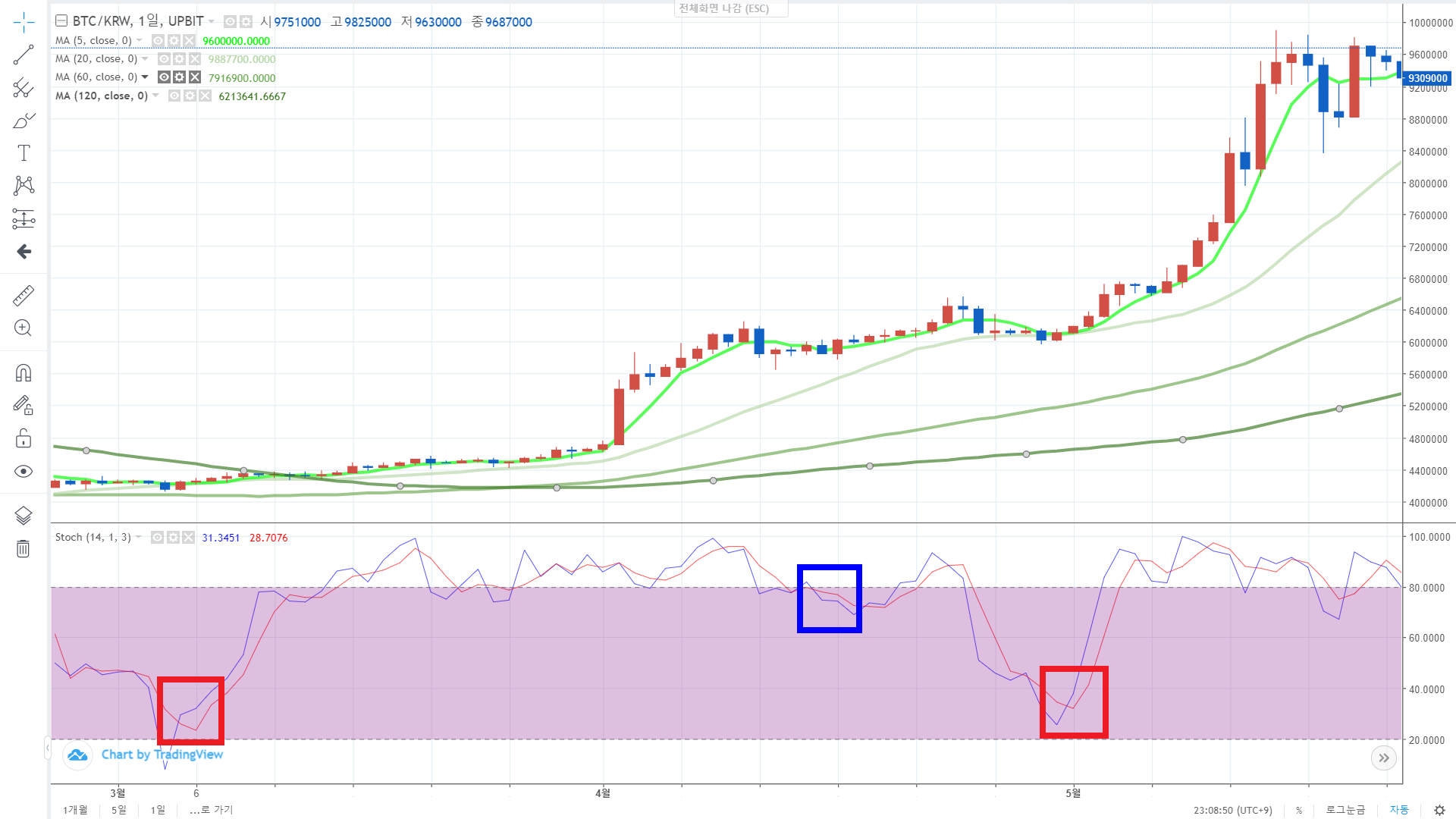Screen dimensions: 1456x819
Task: Click the 로그눈금 log scale button
Action: coord(1345,810)
